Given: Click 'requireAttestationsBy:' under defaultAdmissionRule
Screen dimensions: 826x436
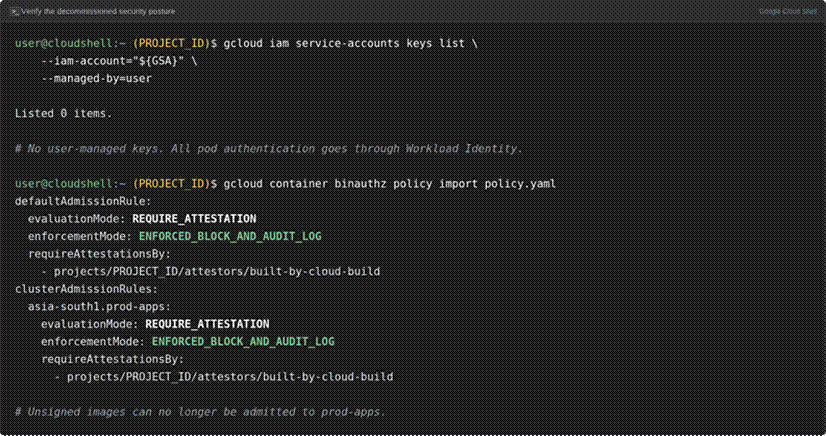Looking at the screenshot, I should [100, 254].
